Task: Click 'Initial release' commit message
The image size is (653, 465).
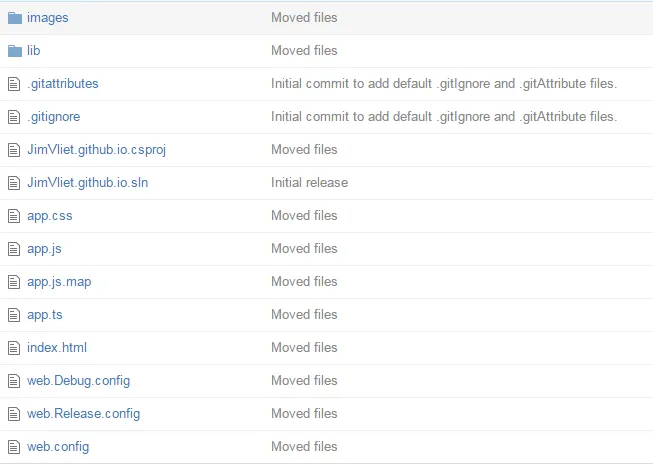Action: pyautogui.click(x=309, y=183)
